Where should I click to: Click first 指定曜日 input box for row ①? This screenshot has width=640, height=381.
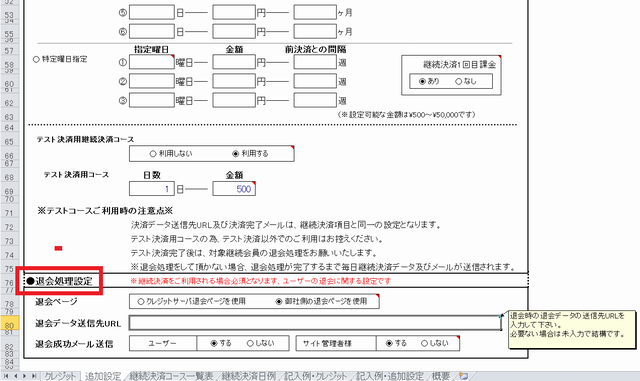point(152,62)
